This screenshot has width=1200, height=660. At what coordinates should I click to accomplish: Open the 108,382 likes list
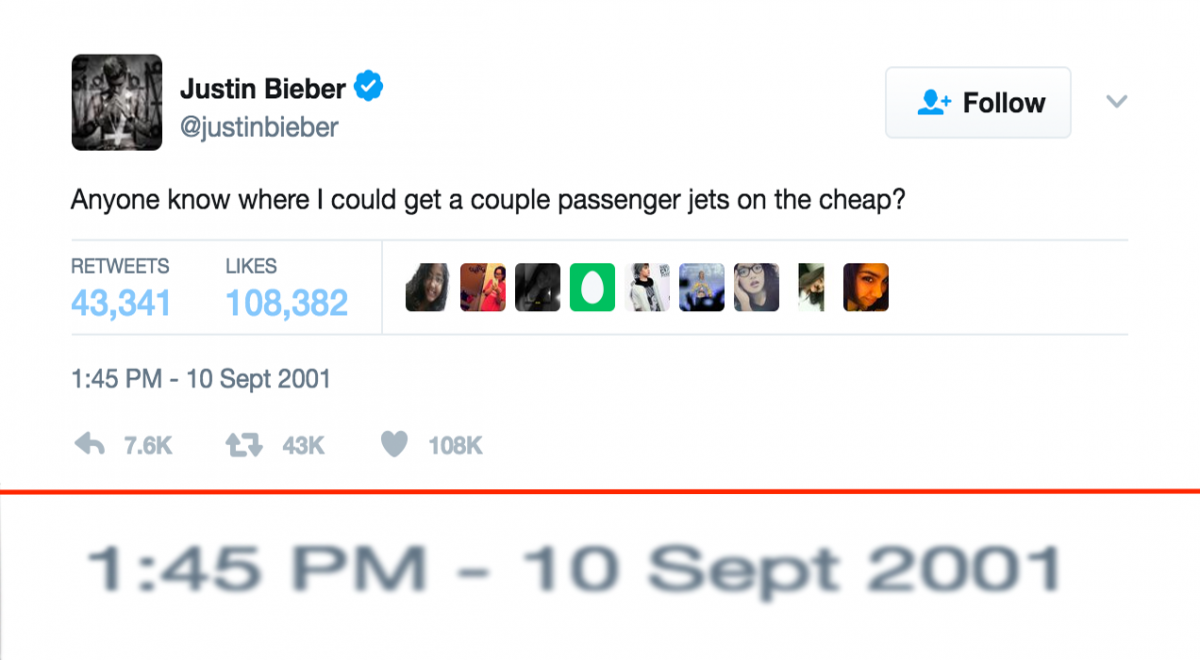pos(286,302)
